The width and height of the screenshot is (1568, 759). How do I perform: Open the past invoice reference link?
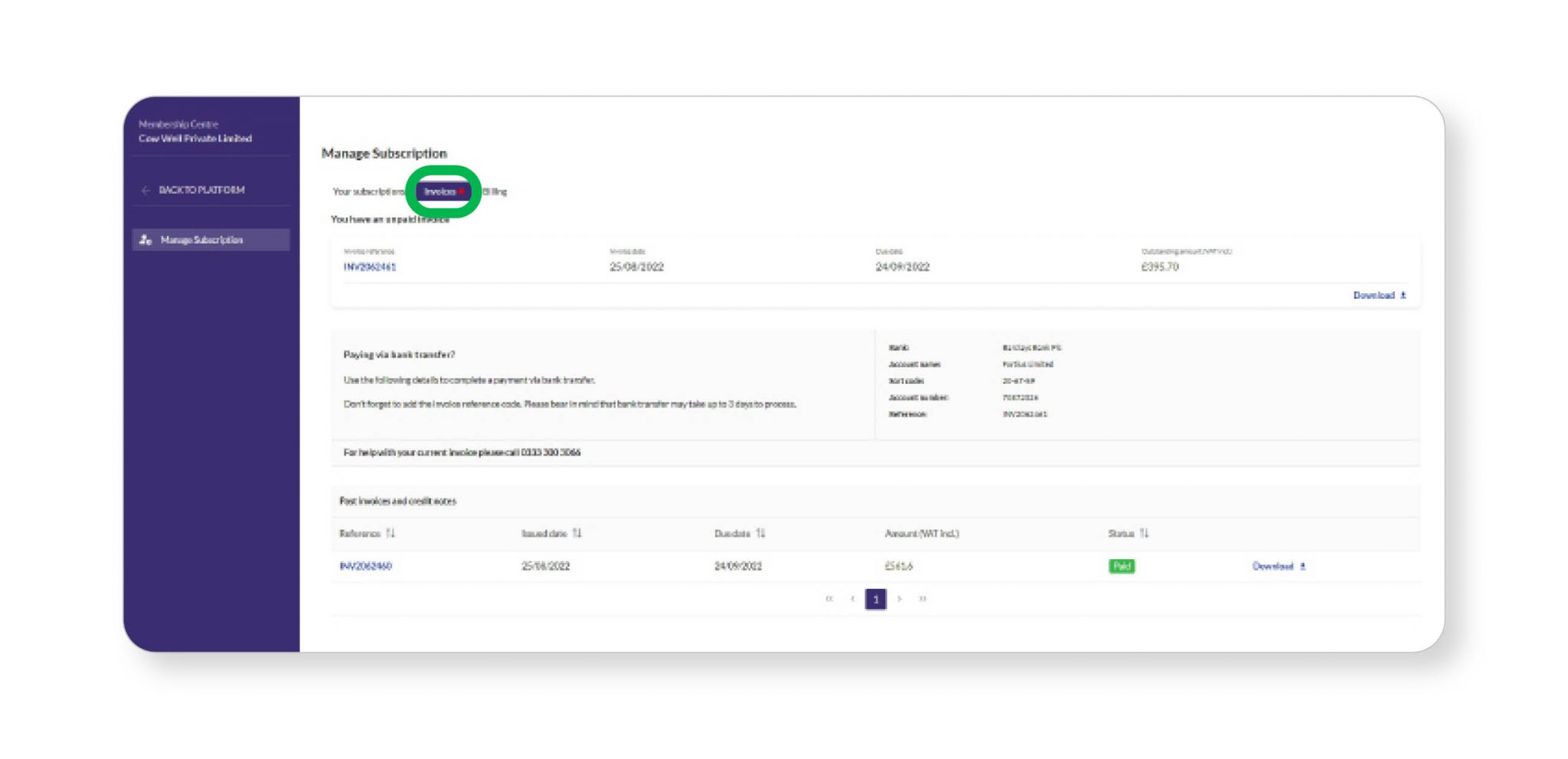366,566
